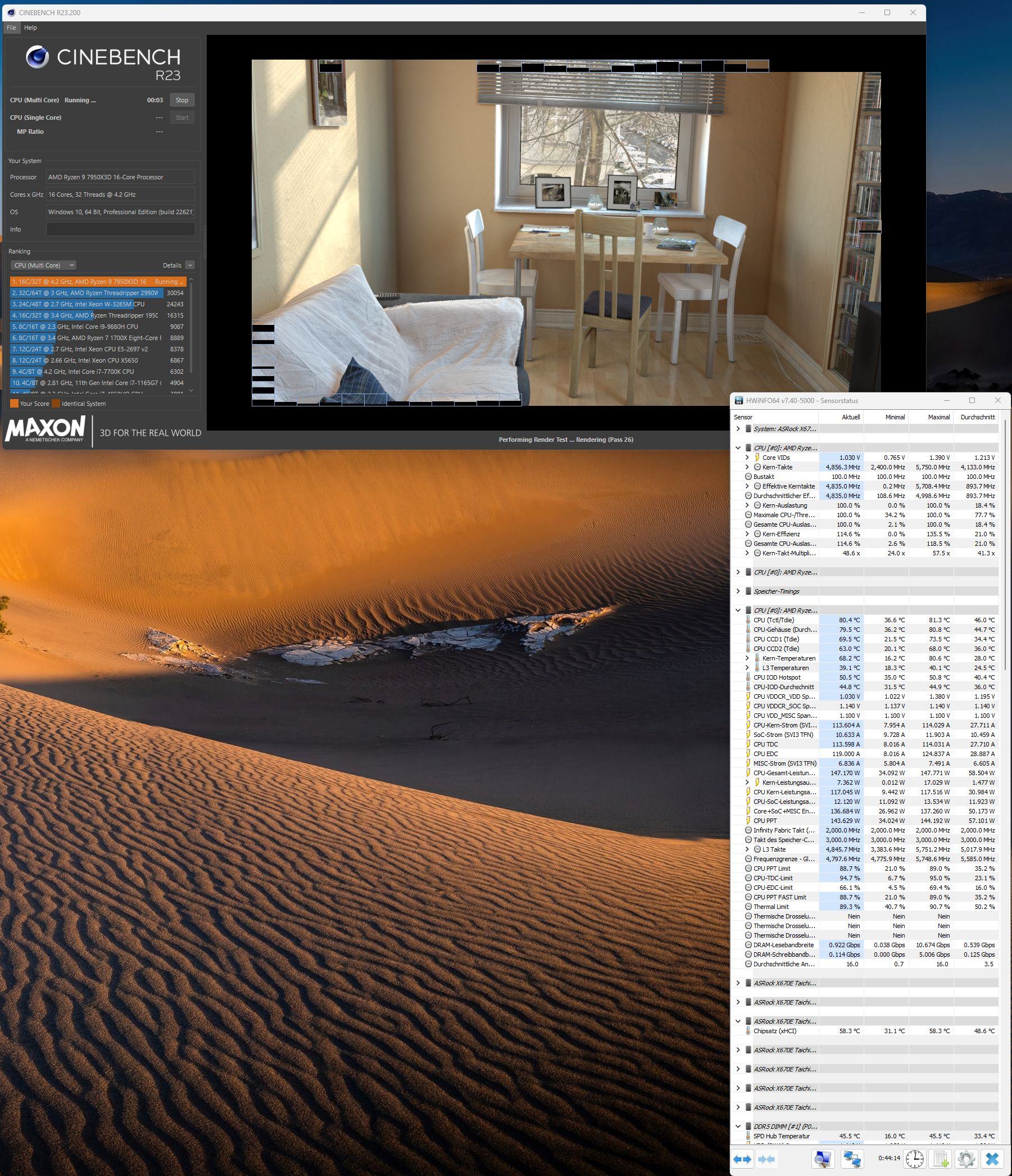This screenshot has height=1176, width=1012.
Task: Stop the CPU (Multi Core) render test
Action: click(x=182, y=100)
